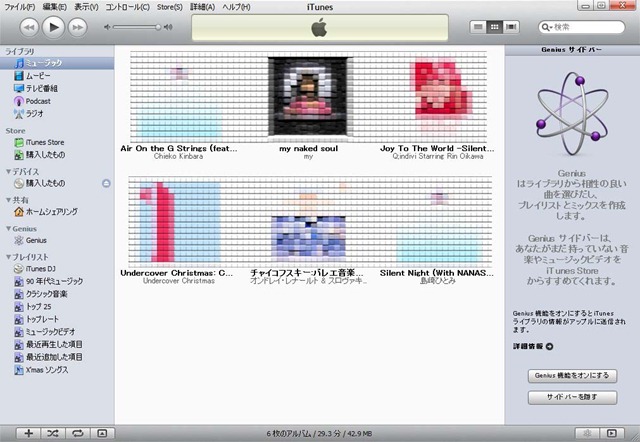The height and width of the screenshot is (442, 640).
Task: Open the 表示(V) menu
Action: click(86, 7)
